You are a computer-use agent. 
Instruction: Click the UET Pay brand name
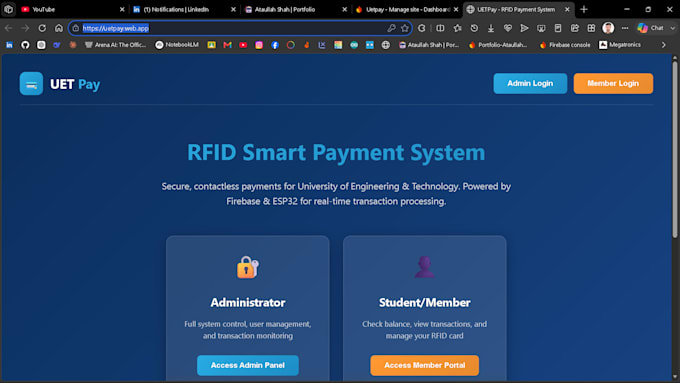point(75,84)
